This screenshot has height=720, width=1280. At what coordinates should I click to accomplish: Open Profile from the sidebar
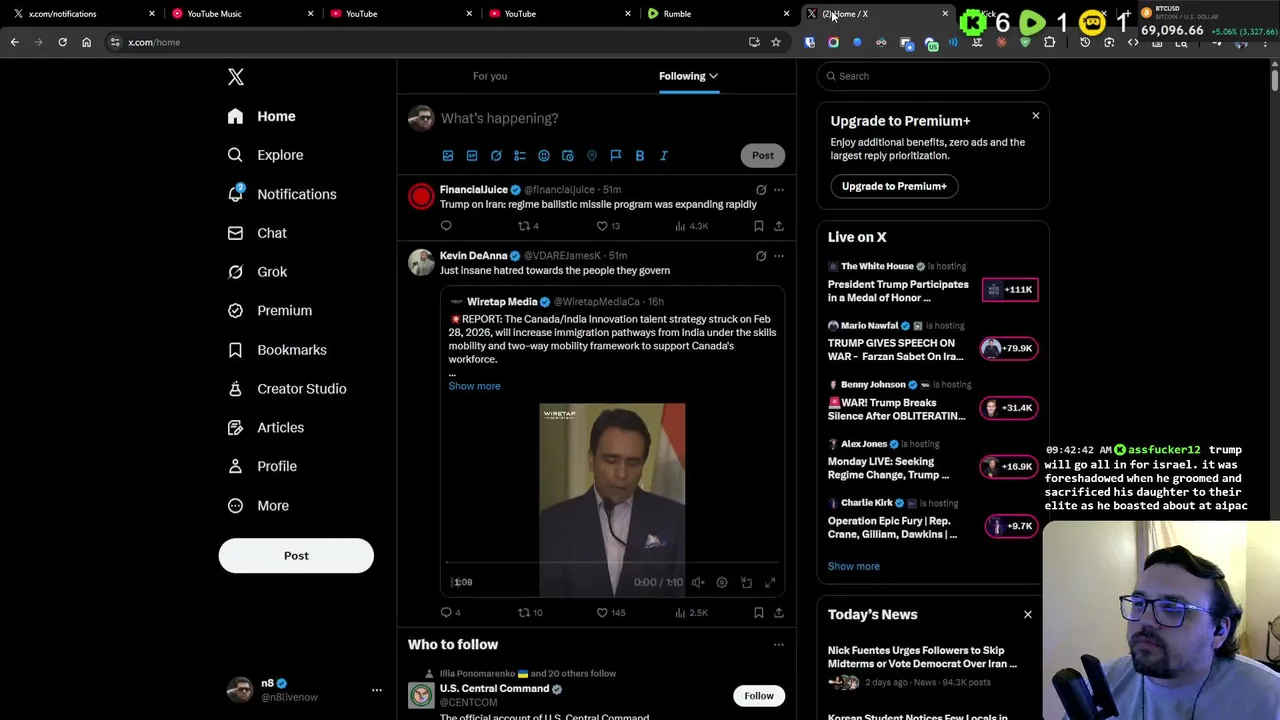[262, 466]
